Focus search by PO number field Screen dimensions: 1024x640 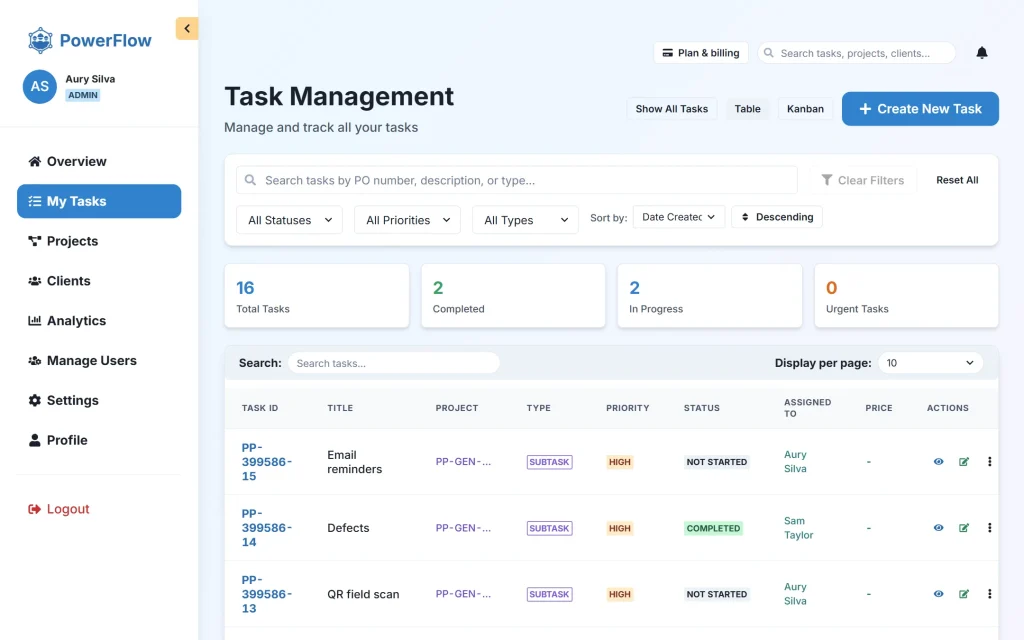(517, 180)
